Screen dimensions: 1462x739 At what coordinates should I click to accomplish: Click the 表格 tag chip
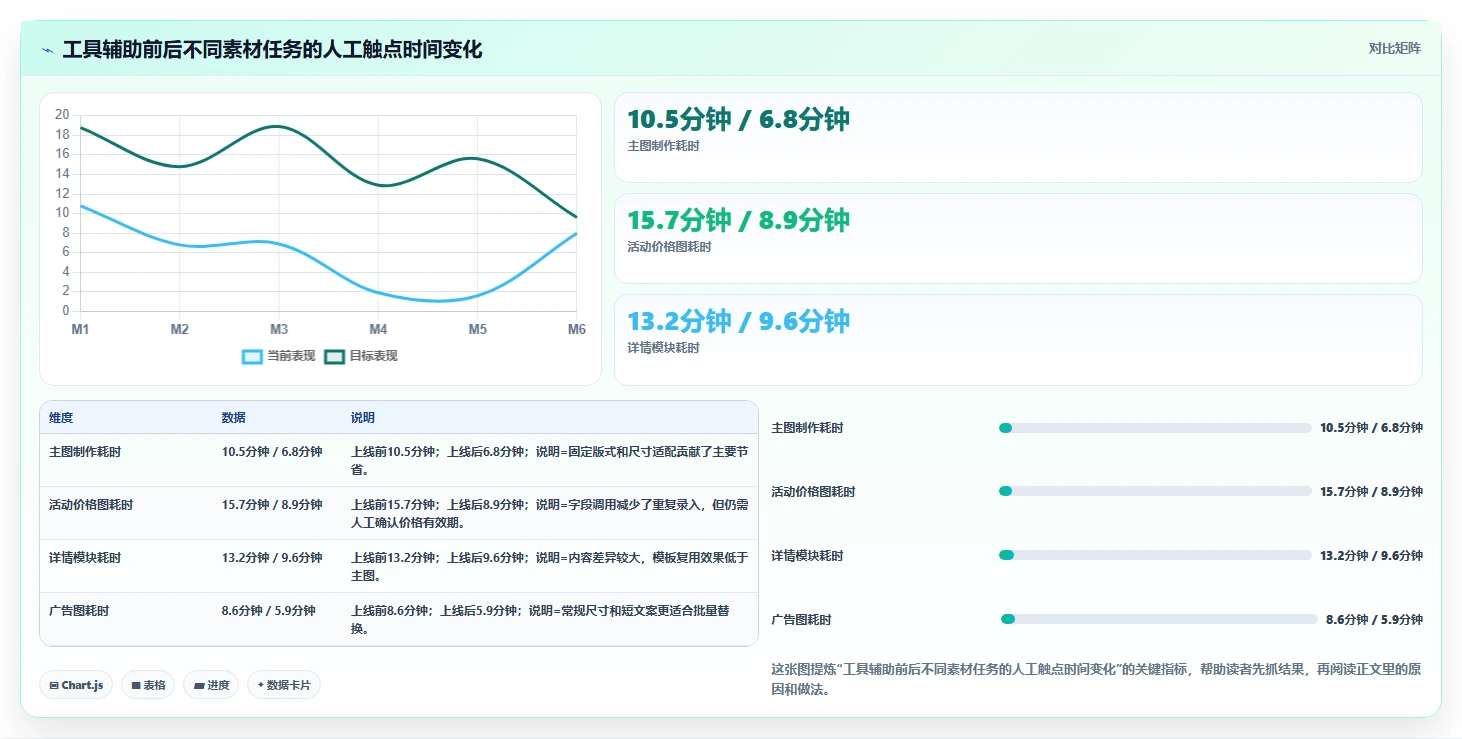148,685
